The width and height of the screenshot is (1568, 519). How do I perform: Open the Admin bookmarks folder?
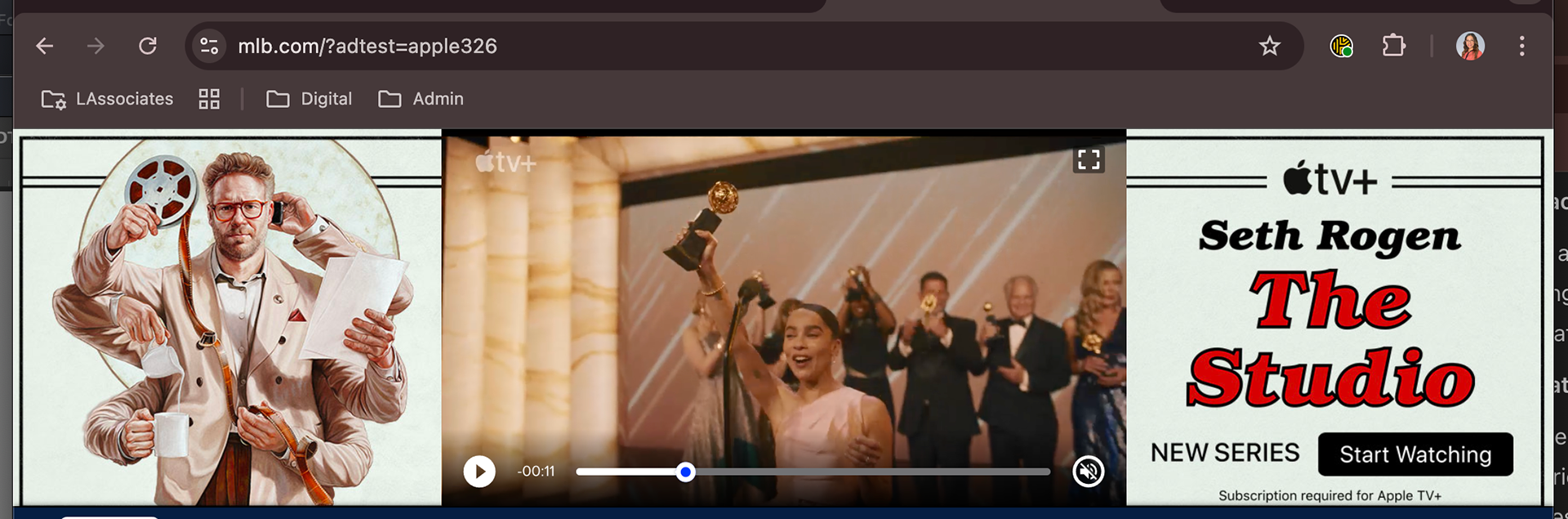click(x=421, y=99)
